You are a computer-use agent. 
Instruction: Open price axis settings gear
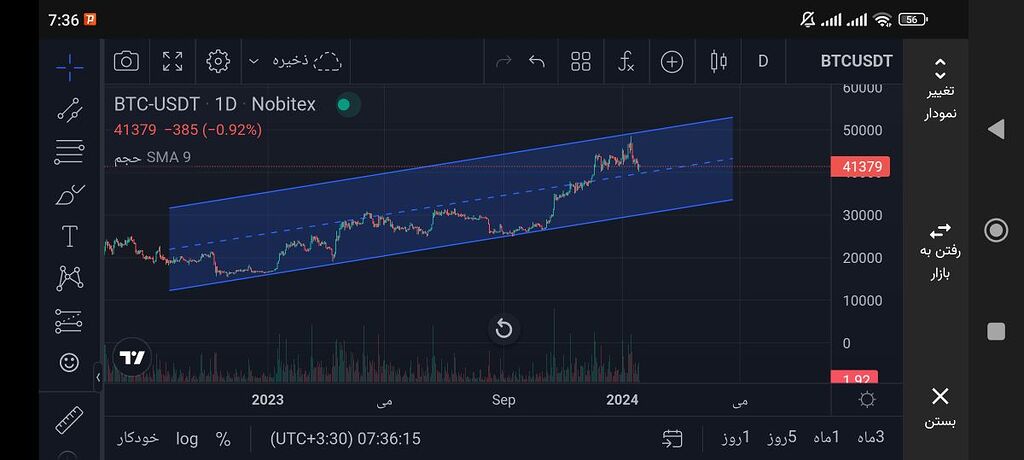point(867,399)
